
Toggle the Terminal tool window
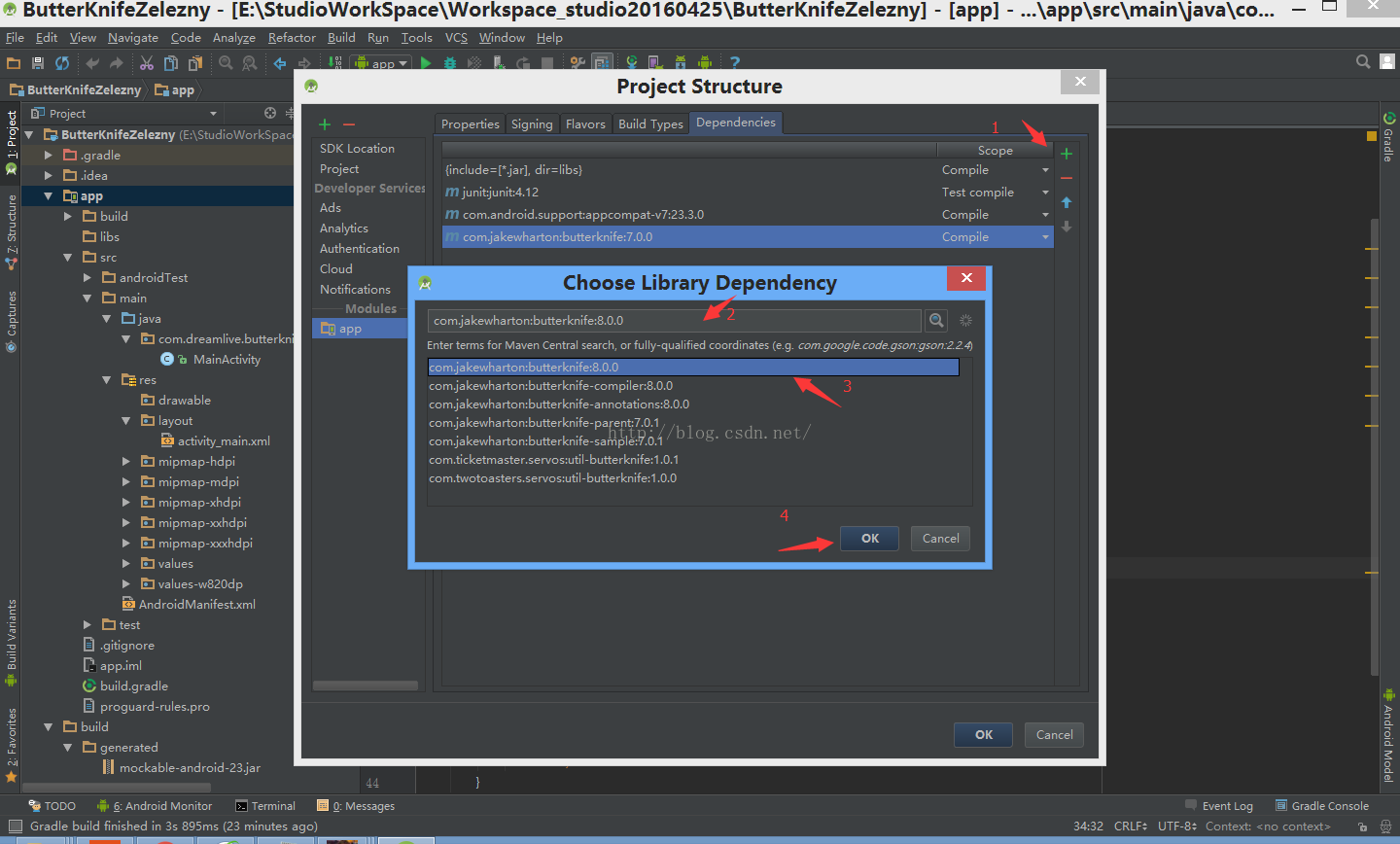tap(265, 806)
